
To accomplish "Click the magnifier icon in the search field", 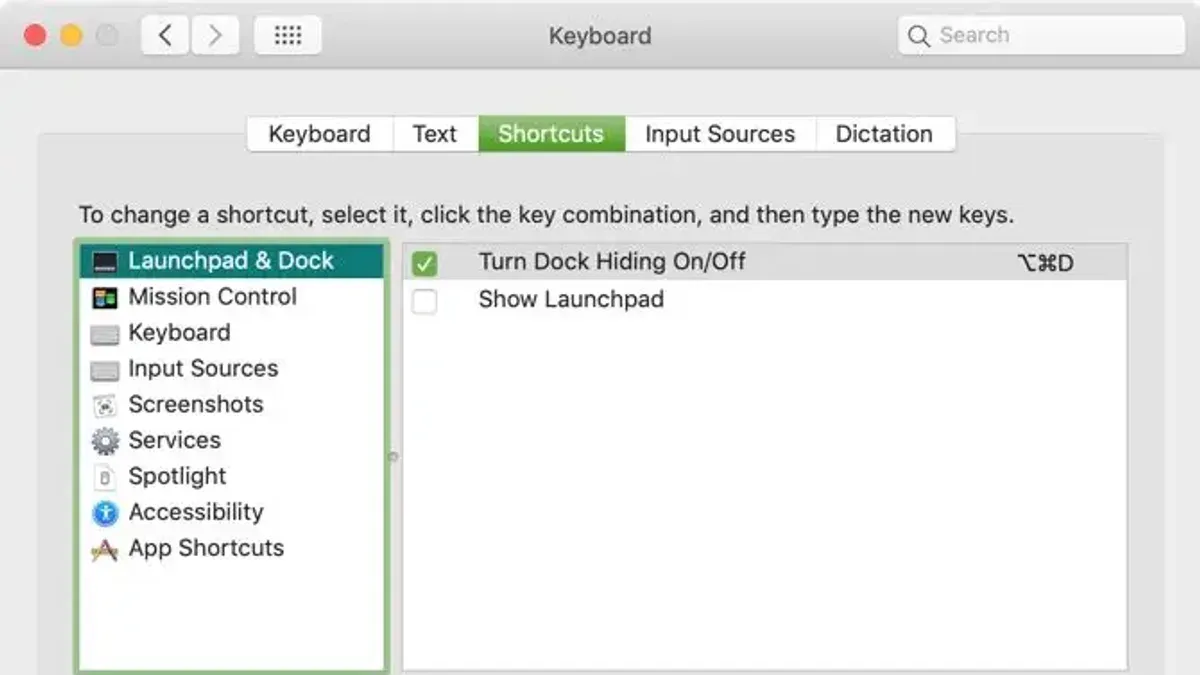I will click(x=918, y=36).
